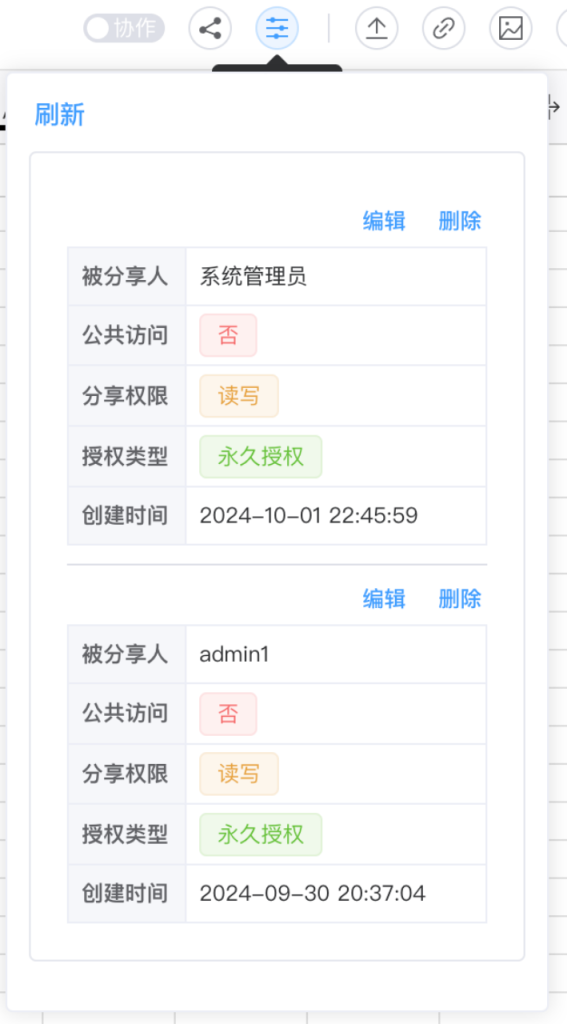Click the 否 public access tag for admin1
Image resolution: width=567 pixels, height=1024 pixels.
coord(228,714)
